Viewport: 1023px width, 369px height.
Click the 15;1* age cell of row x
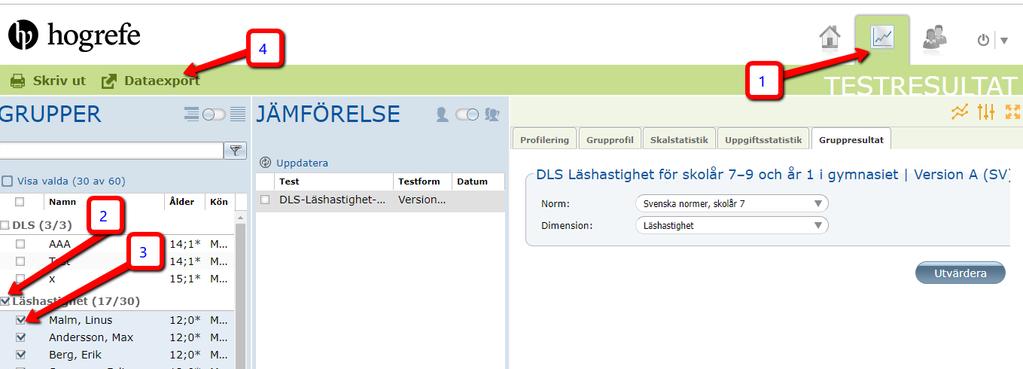[185, 279]
